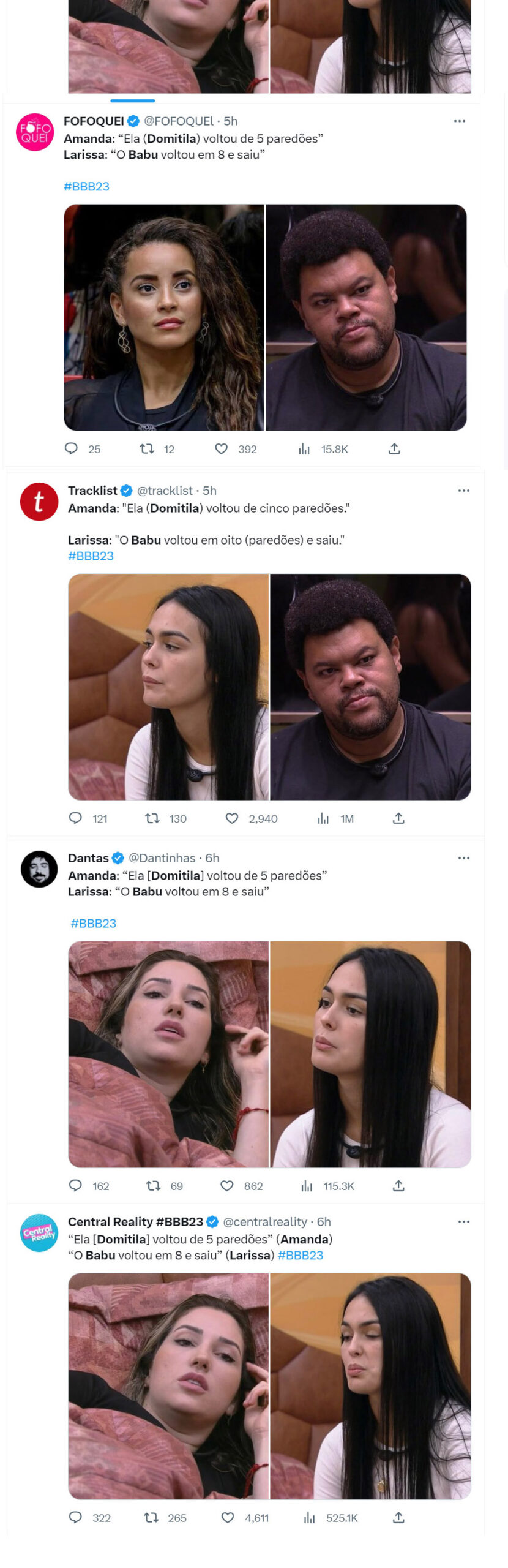Image resolution: width=508 pixels, height=1568 pixels.
Task: Like the FOFOQUEI tweet
Action: pyautogui.click(x=222, y=448)
